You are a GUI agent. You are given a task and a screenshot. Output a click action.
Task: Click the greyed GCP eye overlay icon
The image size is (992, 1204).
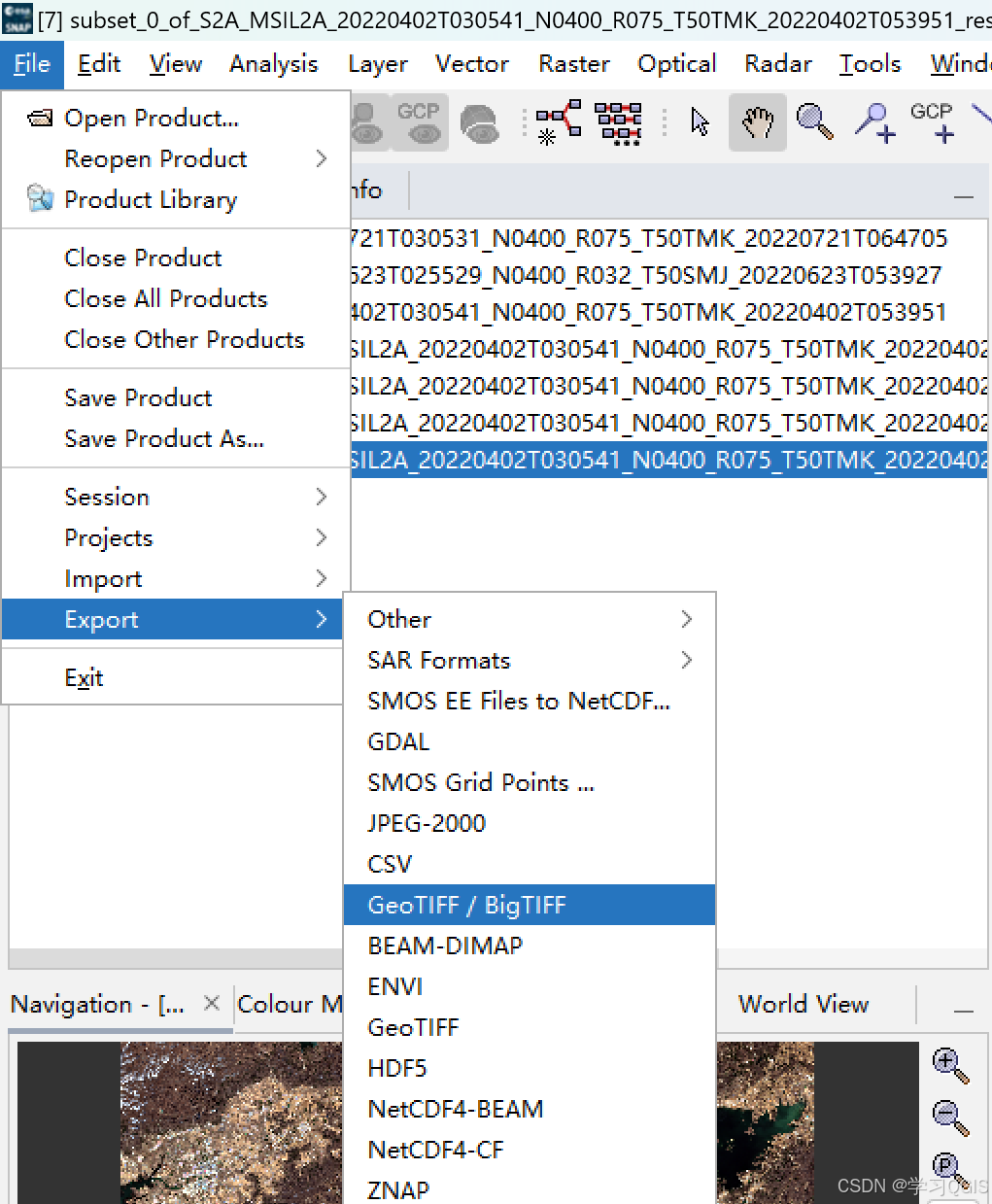pyautogui.click(x=419, y=122)
